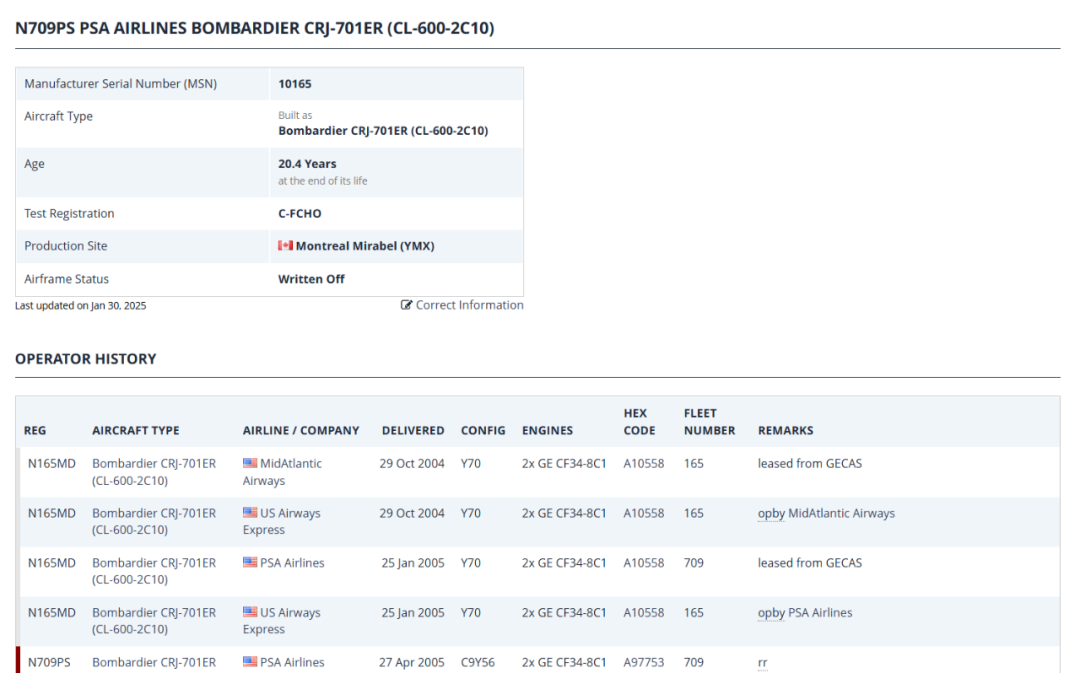
Task: Click the '20.4 Years' age value
Action: coord(307,164)
